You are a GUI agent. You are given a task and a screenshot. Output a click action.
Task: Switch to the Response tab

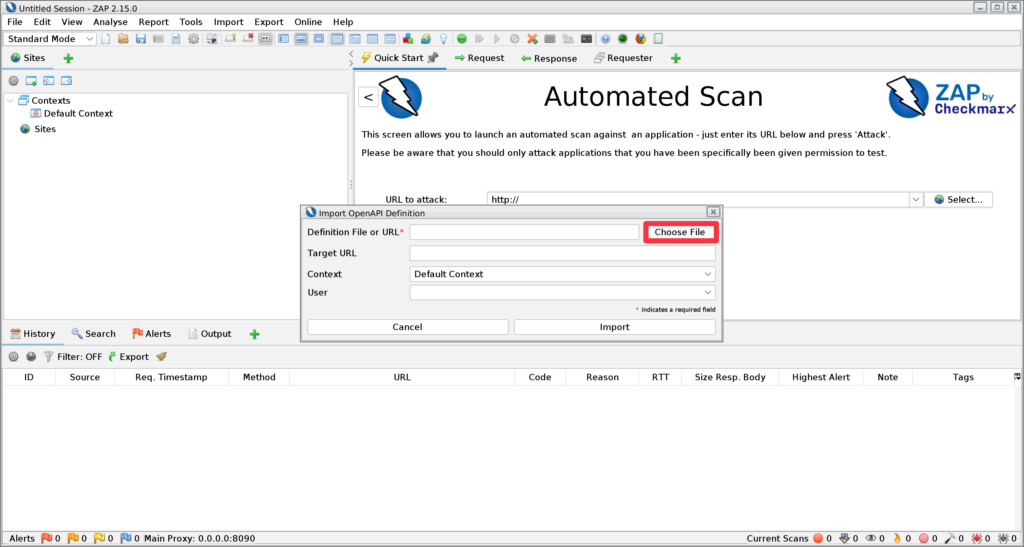click(x=549, y=58)
